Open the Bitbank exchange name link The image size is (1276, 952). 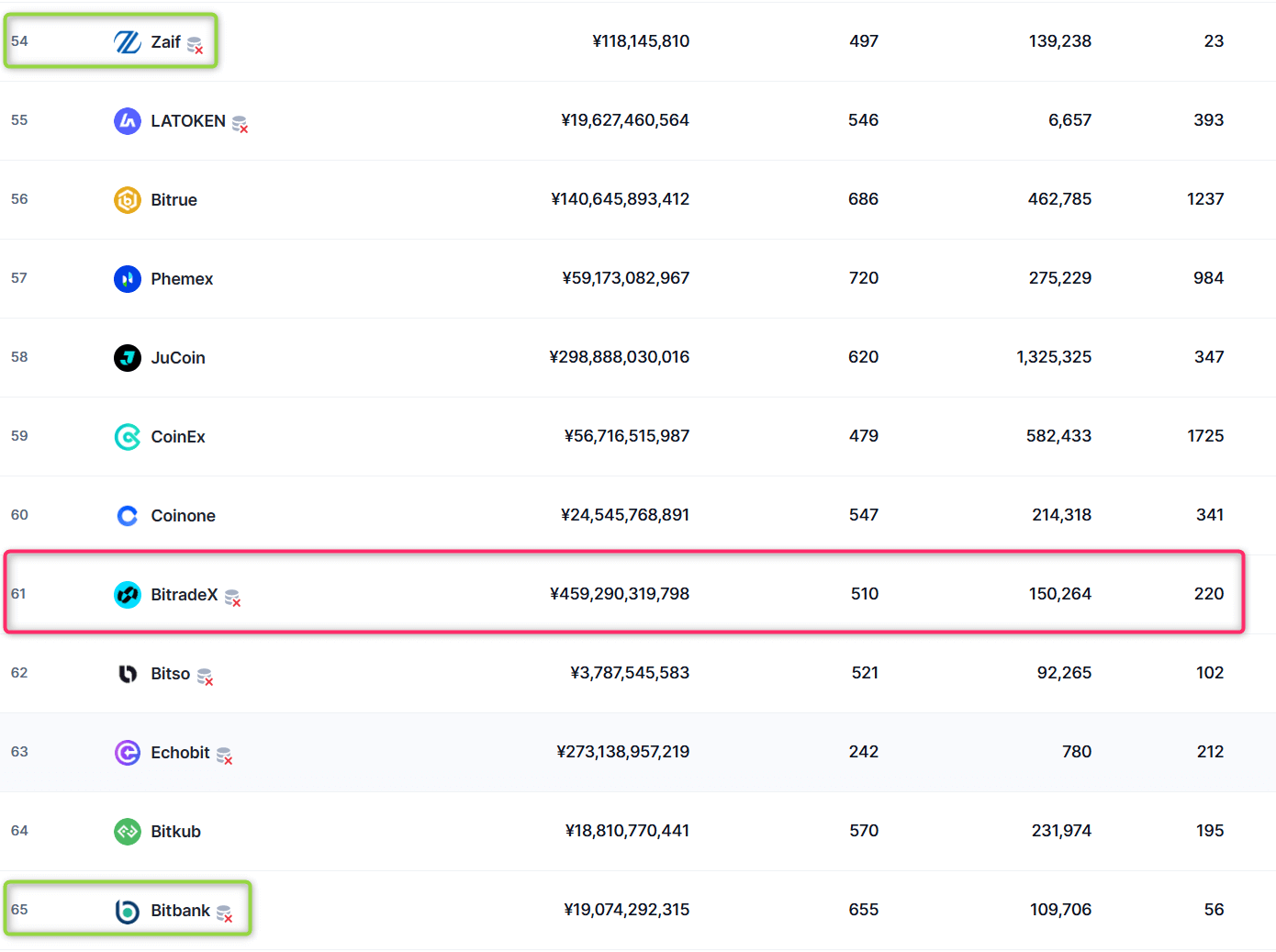point(180,911)
